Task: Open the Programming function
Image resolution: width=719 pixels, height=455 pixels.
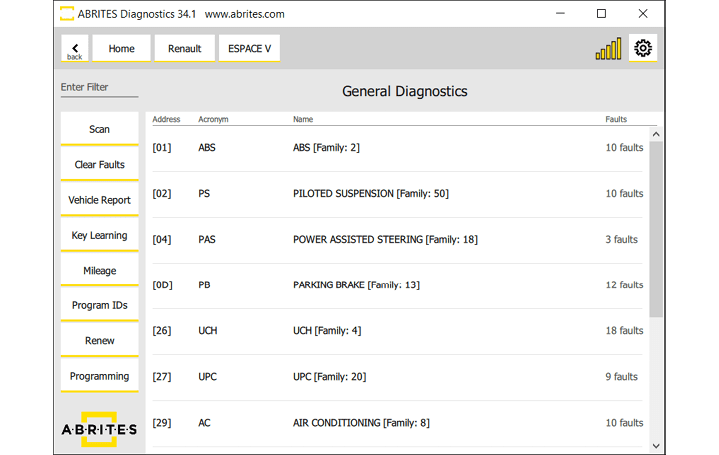Action: tap(99, 377)
